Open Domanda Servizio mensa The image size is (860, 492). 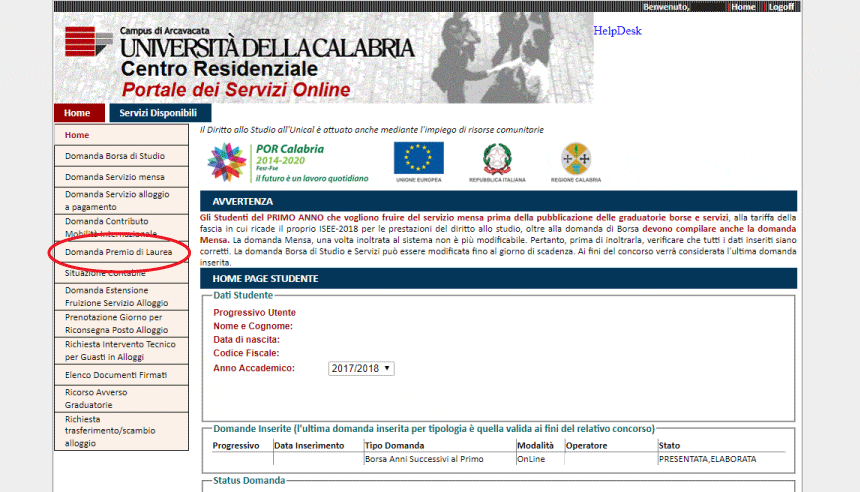(x=121, y=177)
